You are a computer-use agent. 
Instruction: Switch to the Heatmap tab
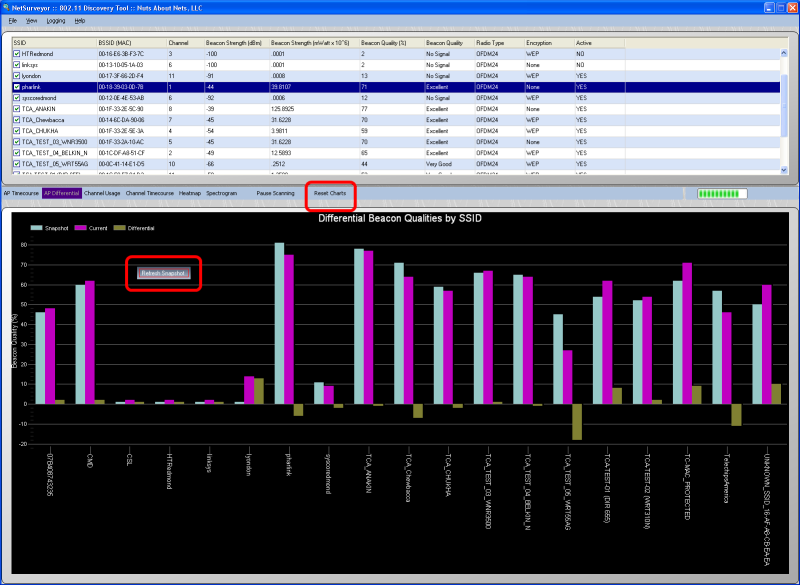click(x=190, y=193)
